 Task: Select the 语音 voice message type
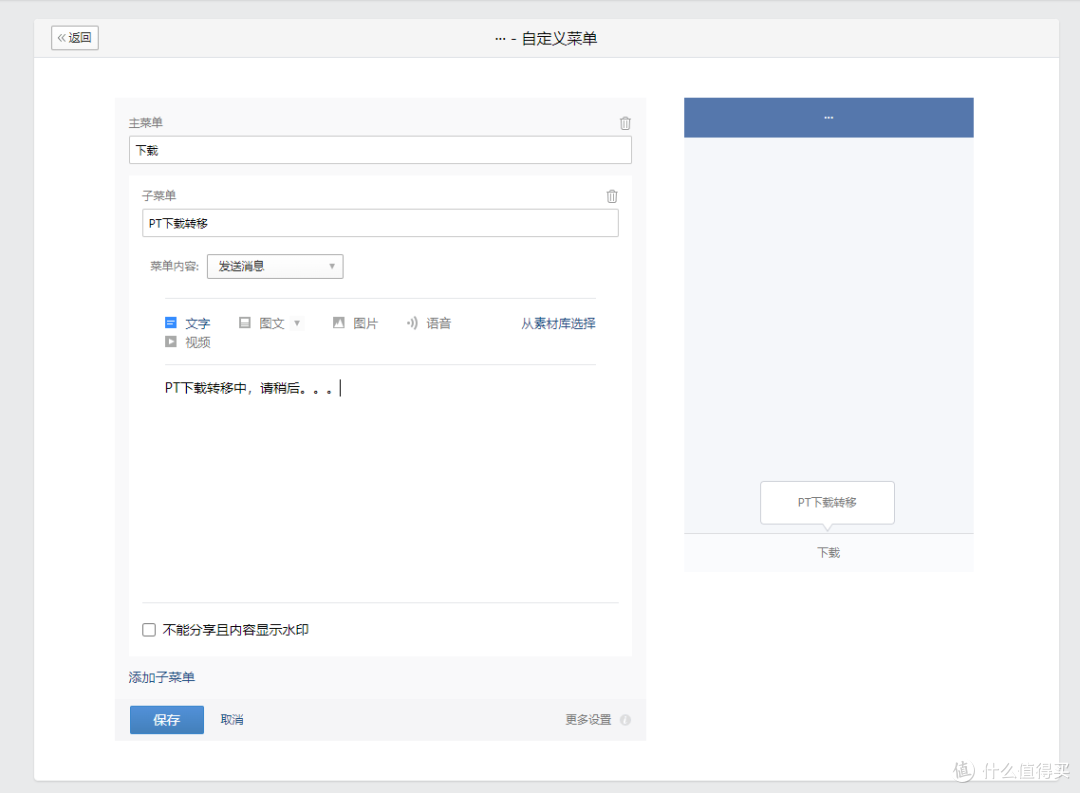(428, 323)
